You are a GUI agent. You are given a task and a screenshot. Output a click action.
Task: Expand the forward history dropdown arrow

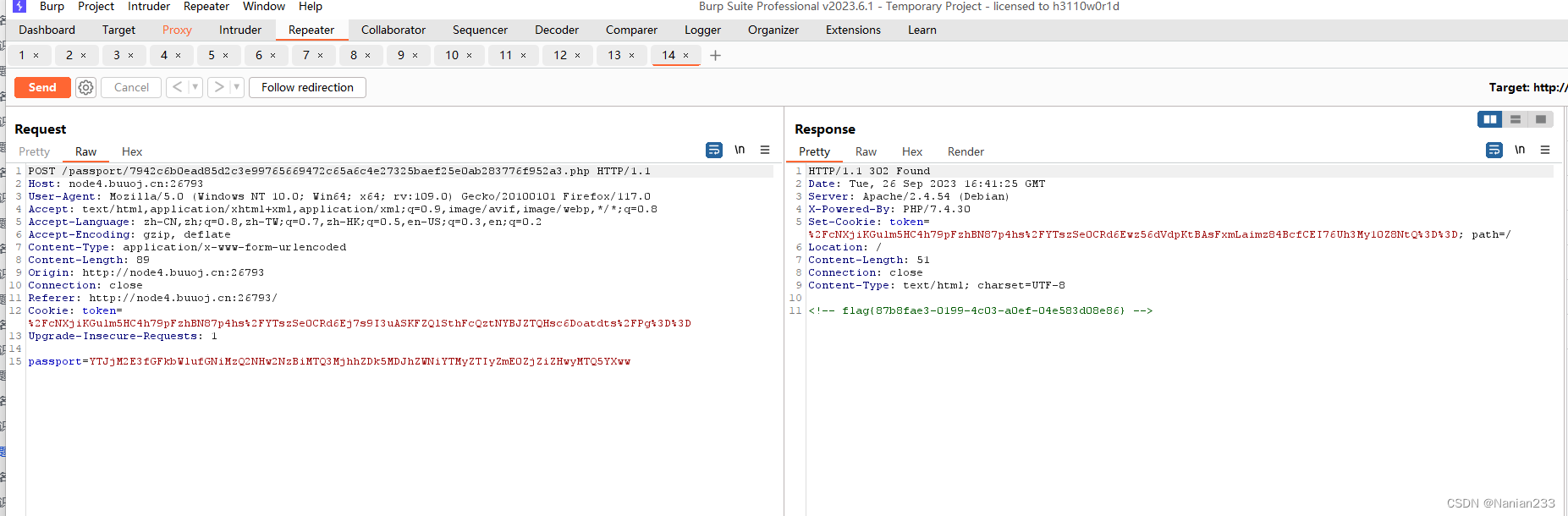(x=237, y=87)
